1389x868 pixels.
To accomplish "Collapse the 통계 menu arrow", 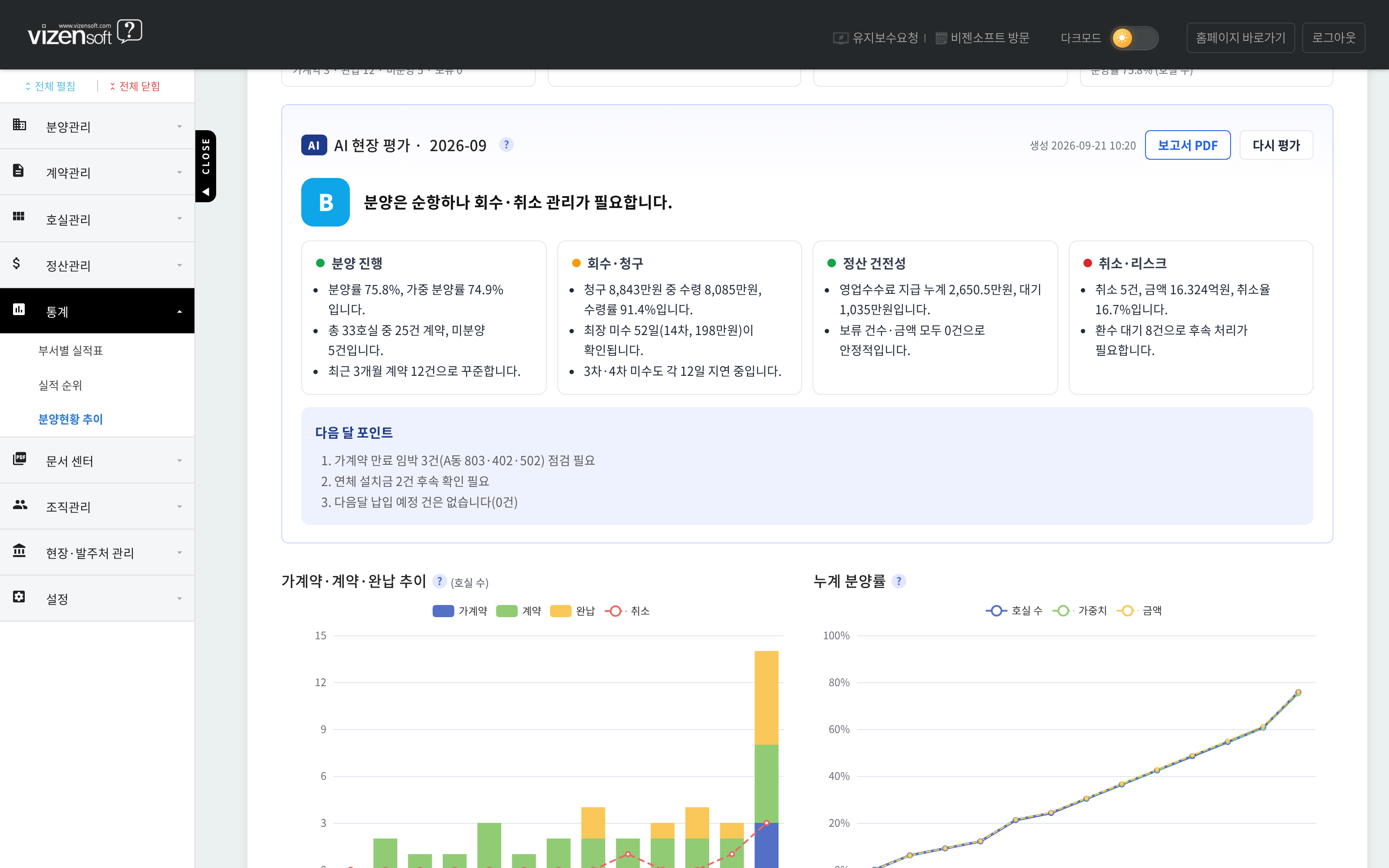I will (x=180, y=312).
